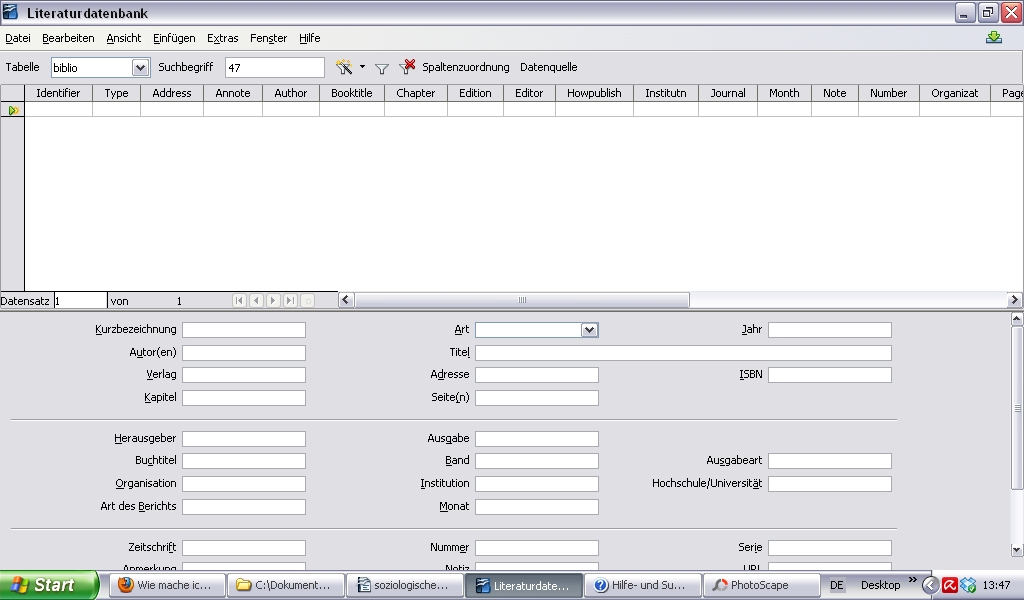
Task: Click the green insert-data arrow below the menu bar
Action: (993, 37)
